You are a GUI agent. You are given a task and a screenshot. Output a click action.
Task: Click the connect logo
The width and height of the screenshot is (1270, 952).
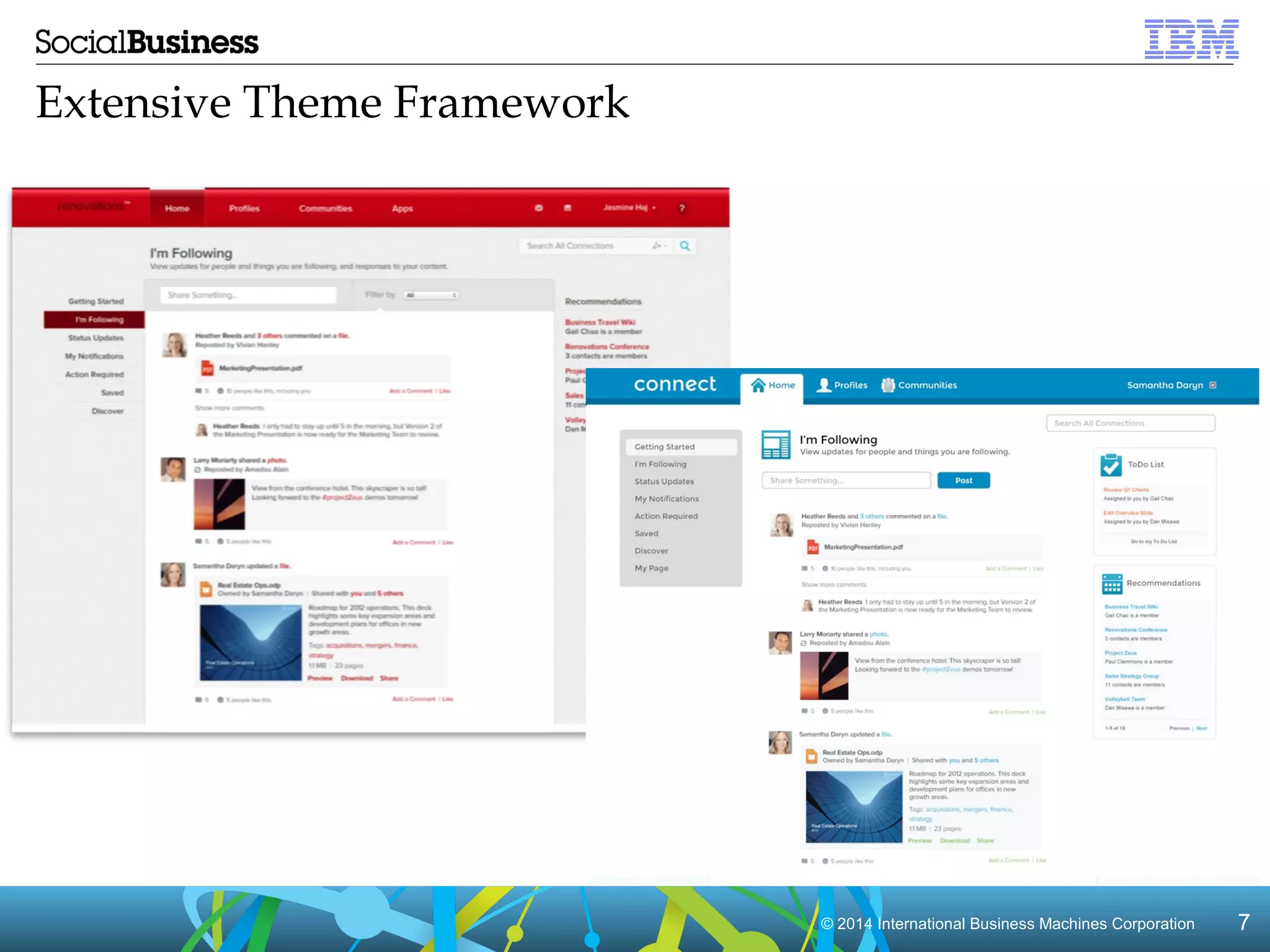tap(675, 384)
